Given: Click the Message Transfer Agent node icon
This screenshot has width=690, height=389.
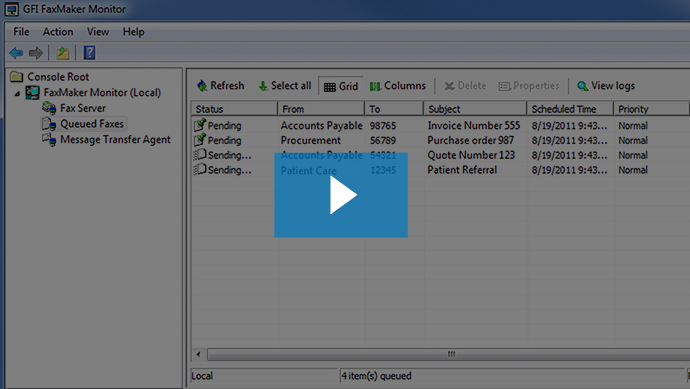Looking at the screenshot, I should pos(49,139).
